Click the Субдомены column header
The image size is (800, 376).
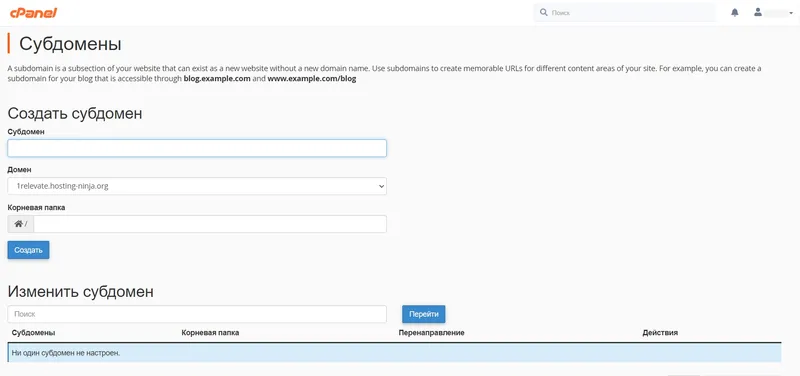coord(33,333)
